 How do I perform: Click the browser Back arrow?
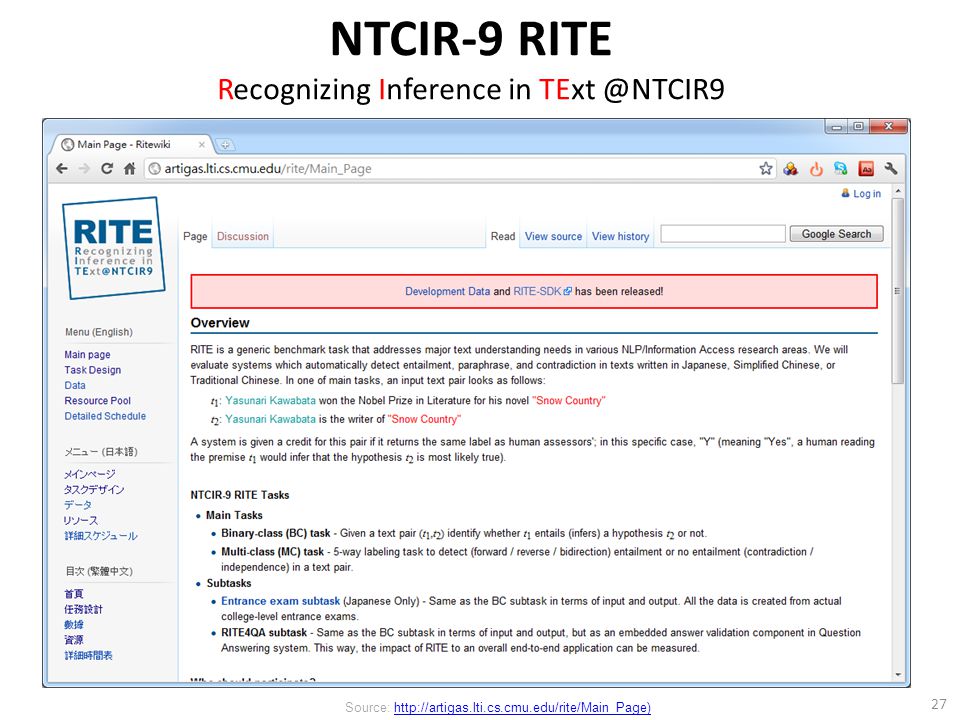[62, 168]
